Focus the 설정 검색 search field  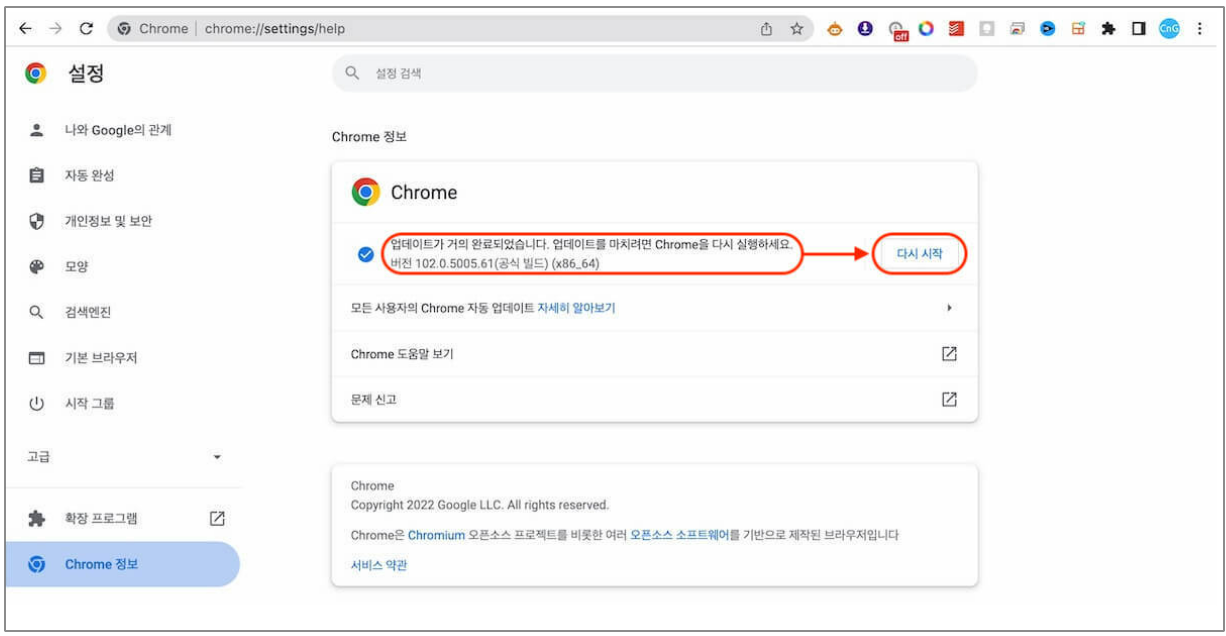pyautogui.click(x=654, y=73)
